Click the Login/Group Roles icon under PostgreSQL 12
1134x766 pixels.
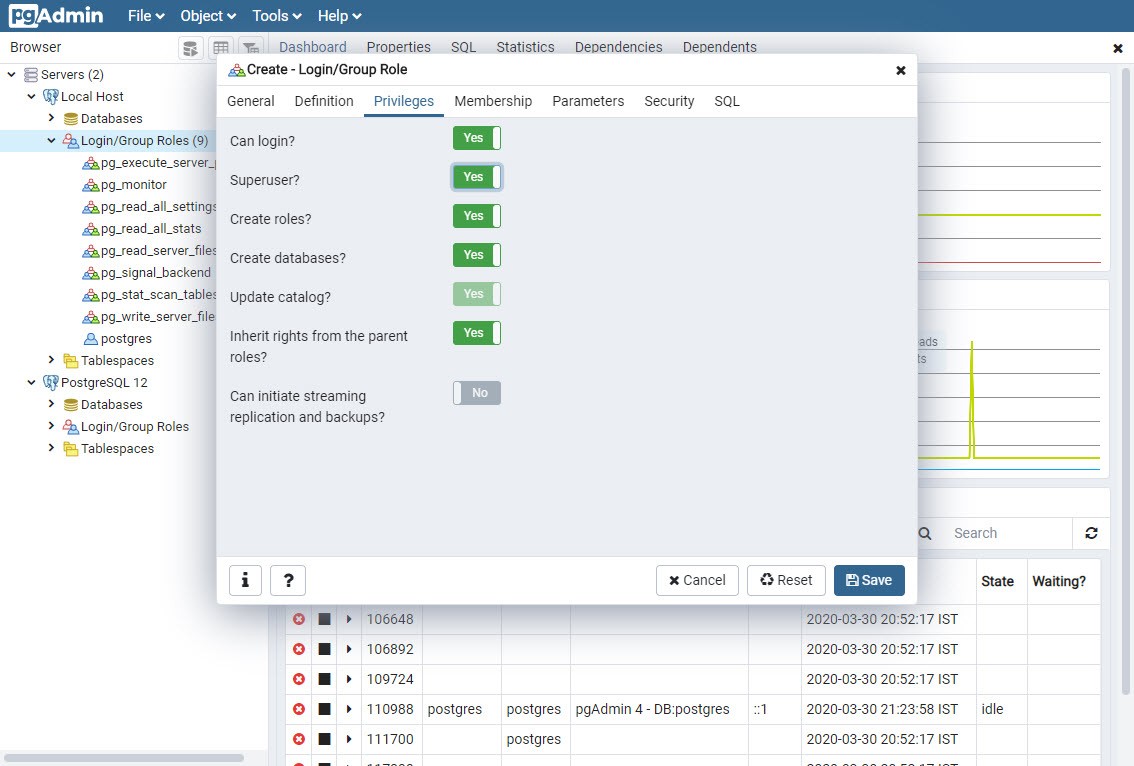pyautogui.click(x=71, y=427)
